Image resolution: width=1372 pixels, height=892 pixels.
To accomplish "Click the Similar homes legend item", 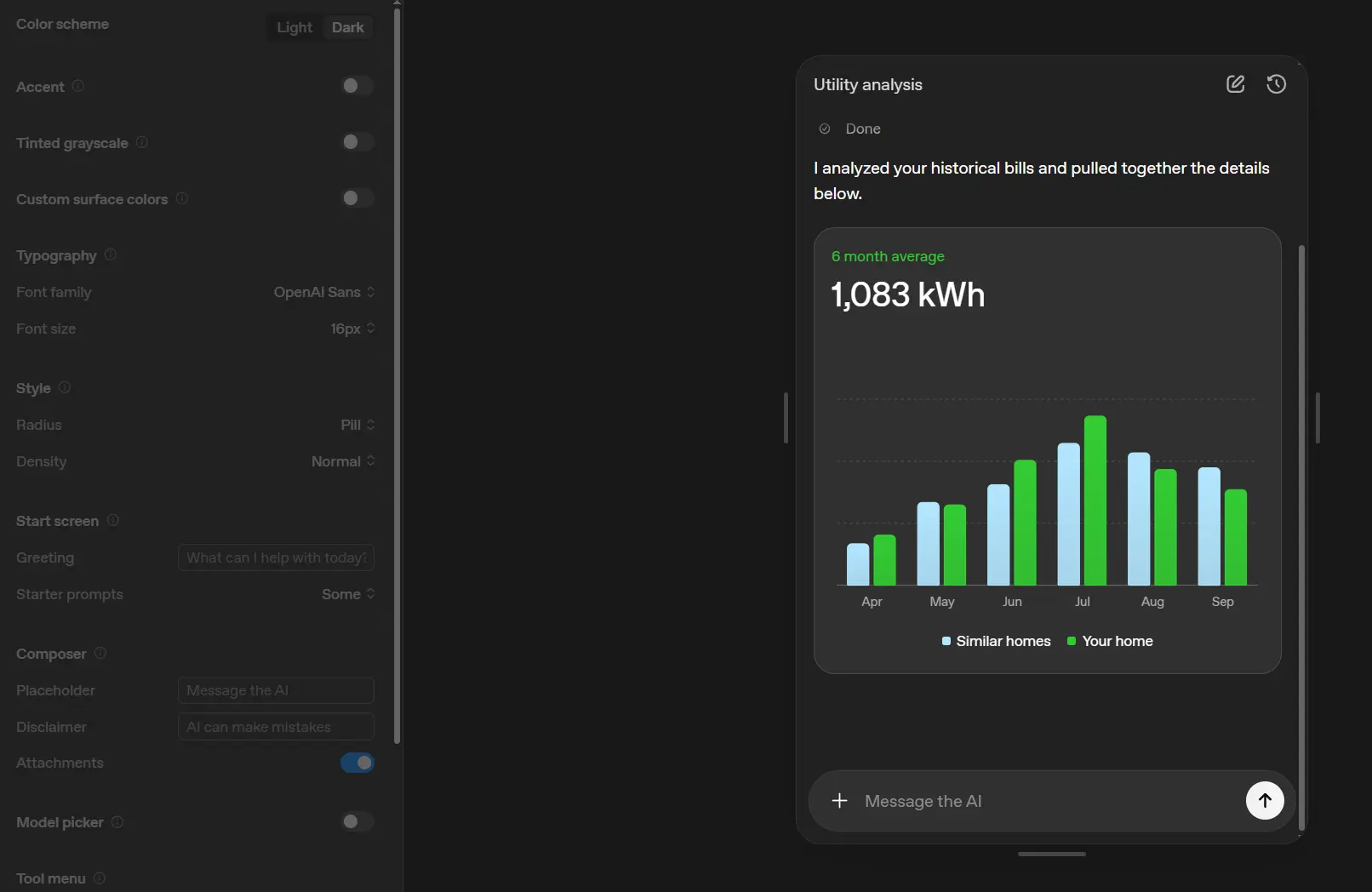I will [996, 641].
